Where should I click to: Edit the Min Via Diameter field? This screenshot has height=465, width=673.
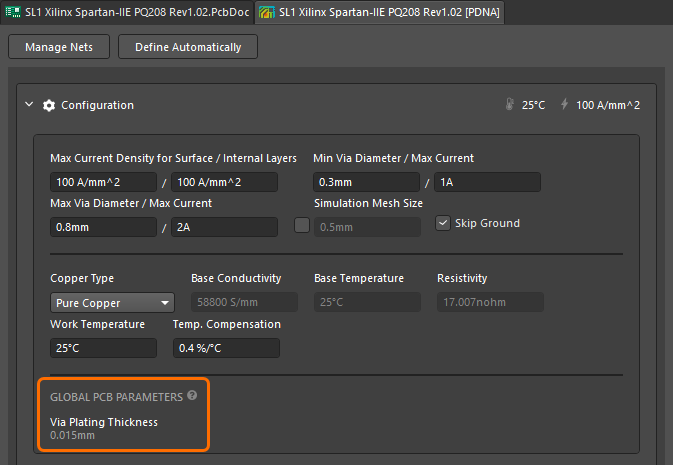pyautogui.click(x=366, y=182)
